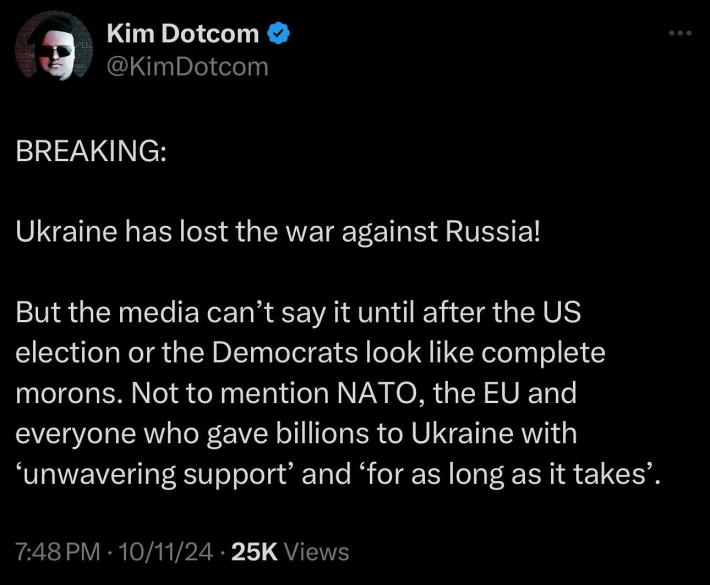Image resolution: width=710 pixels, height=585 pixels.
Task: Click the Kim Dotcom display name
Action: [183, 34]
